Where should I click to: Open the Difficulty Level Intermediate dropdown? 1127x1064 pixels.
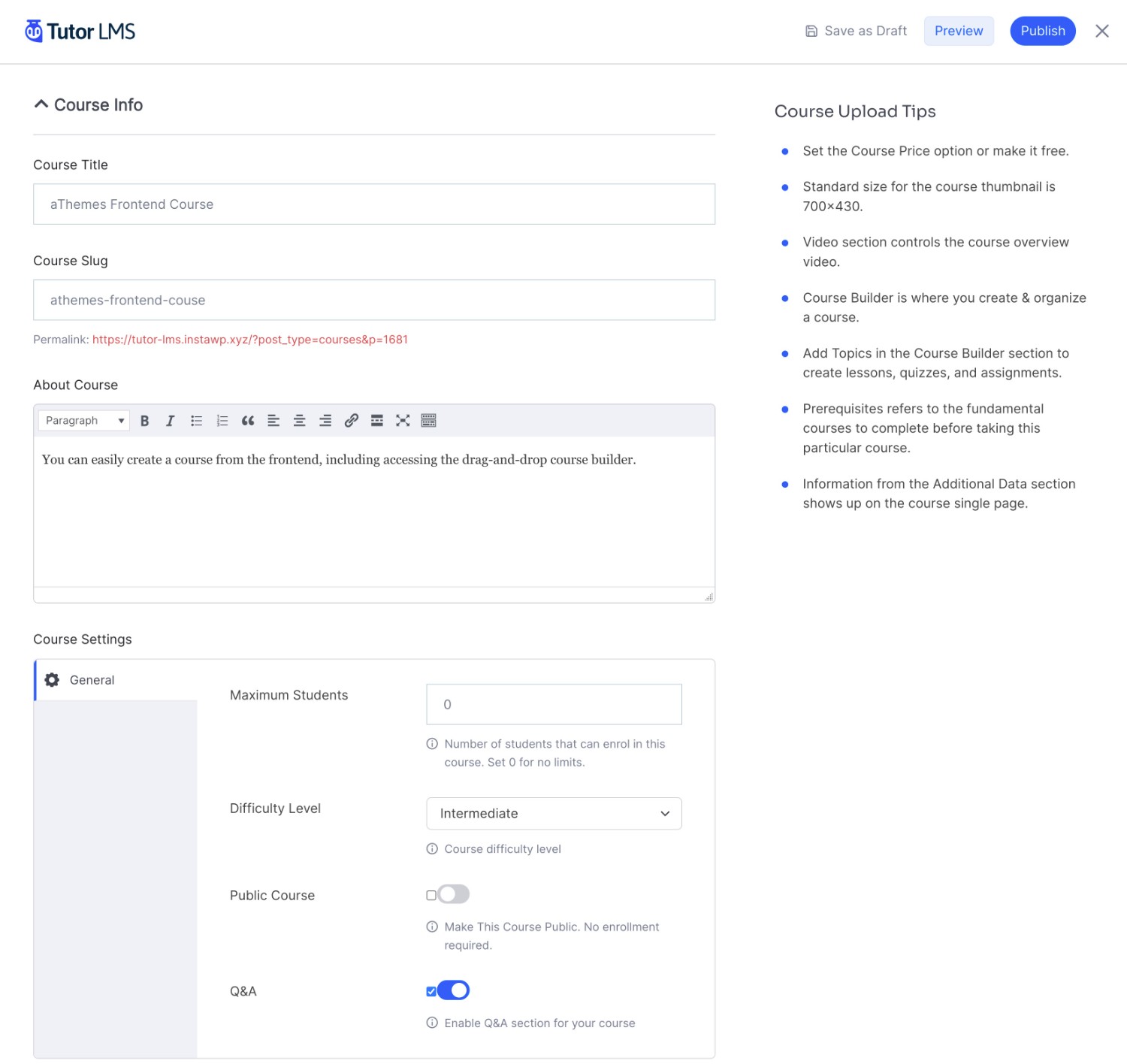(554, 814)
